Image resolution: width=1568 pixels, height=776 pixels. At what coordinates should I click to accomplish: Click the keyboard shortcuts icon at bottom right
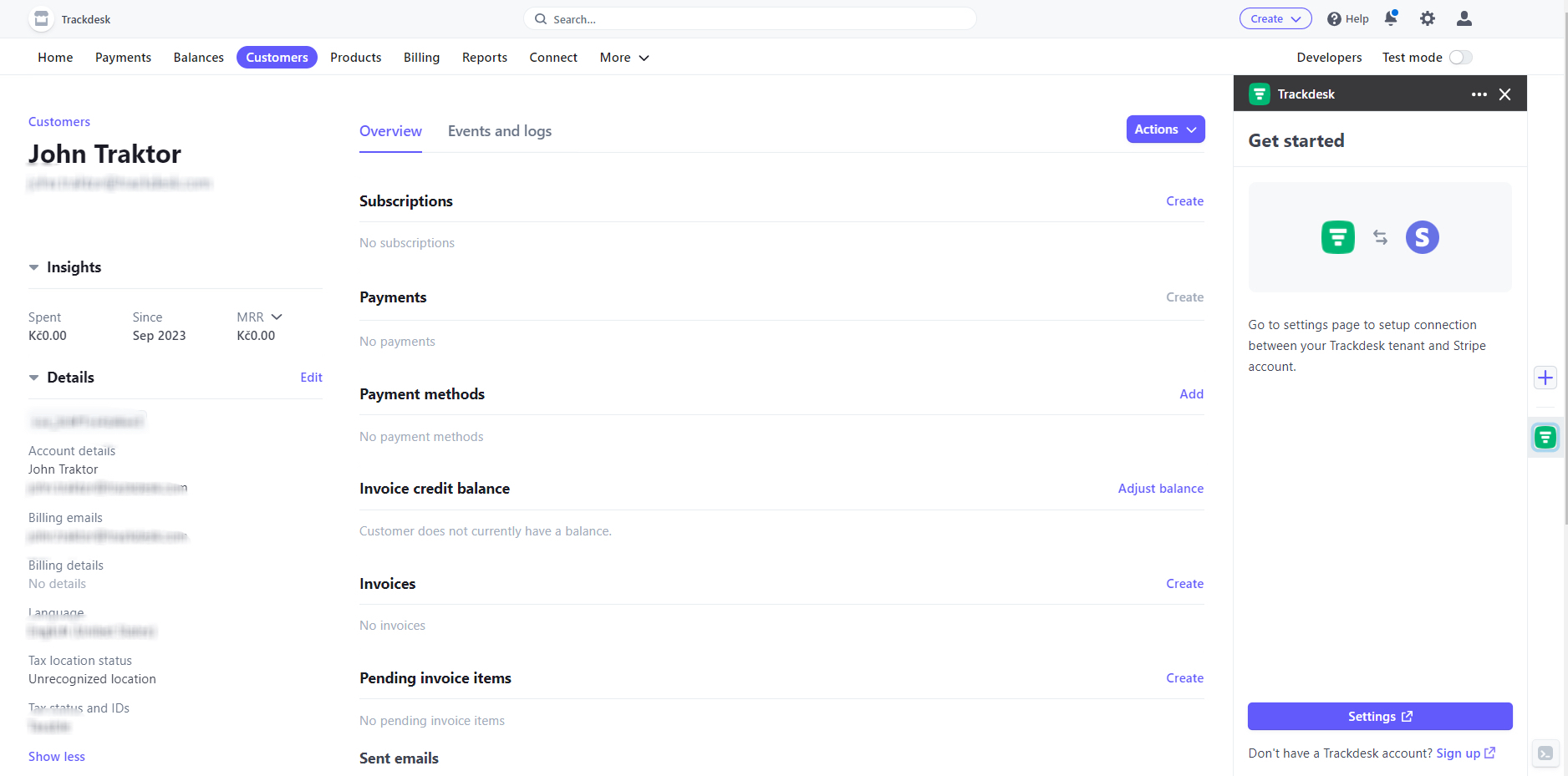[1545, 753]
